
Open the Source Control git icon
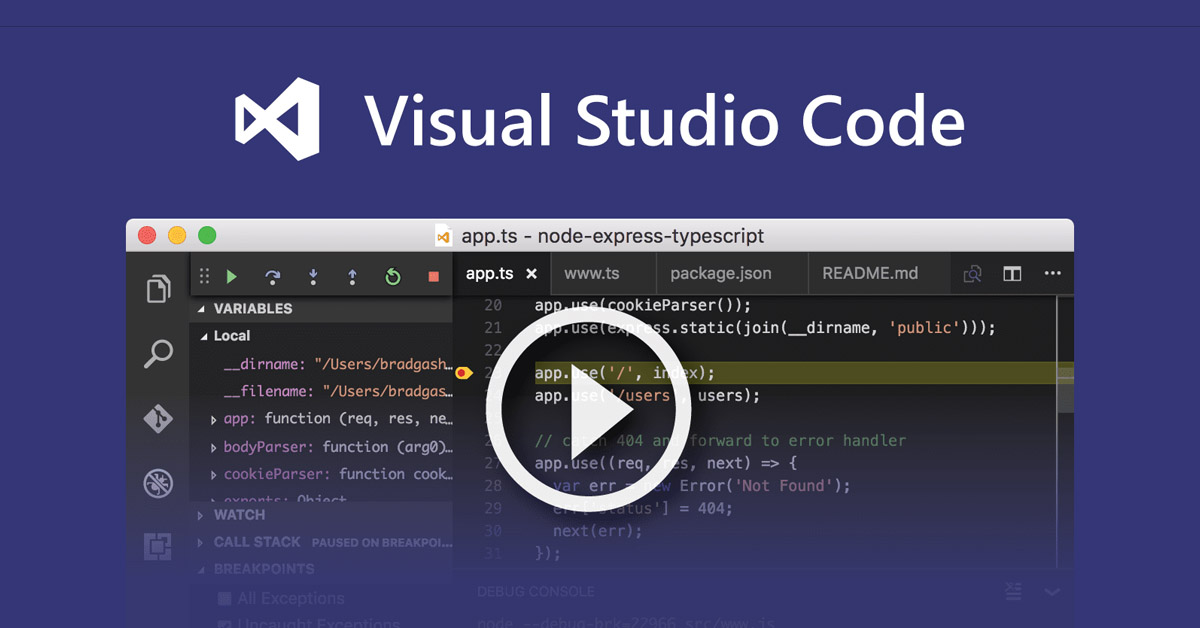158,418
